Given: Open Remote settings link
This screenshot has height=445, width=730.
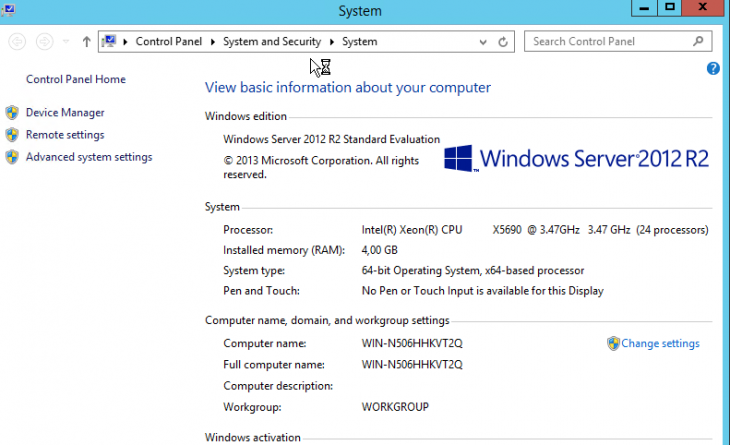Looking at the screenshot, I should tap(65, 135).
